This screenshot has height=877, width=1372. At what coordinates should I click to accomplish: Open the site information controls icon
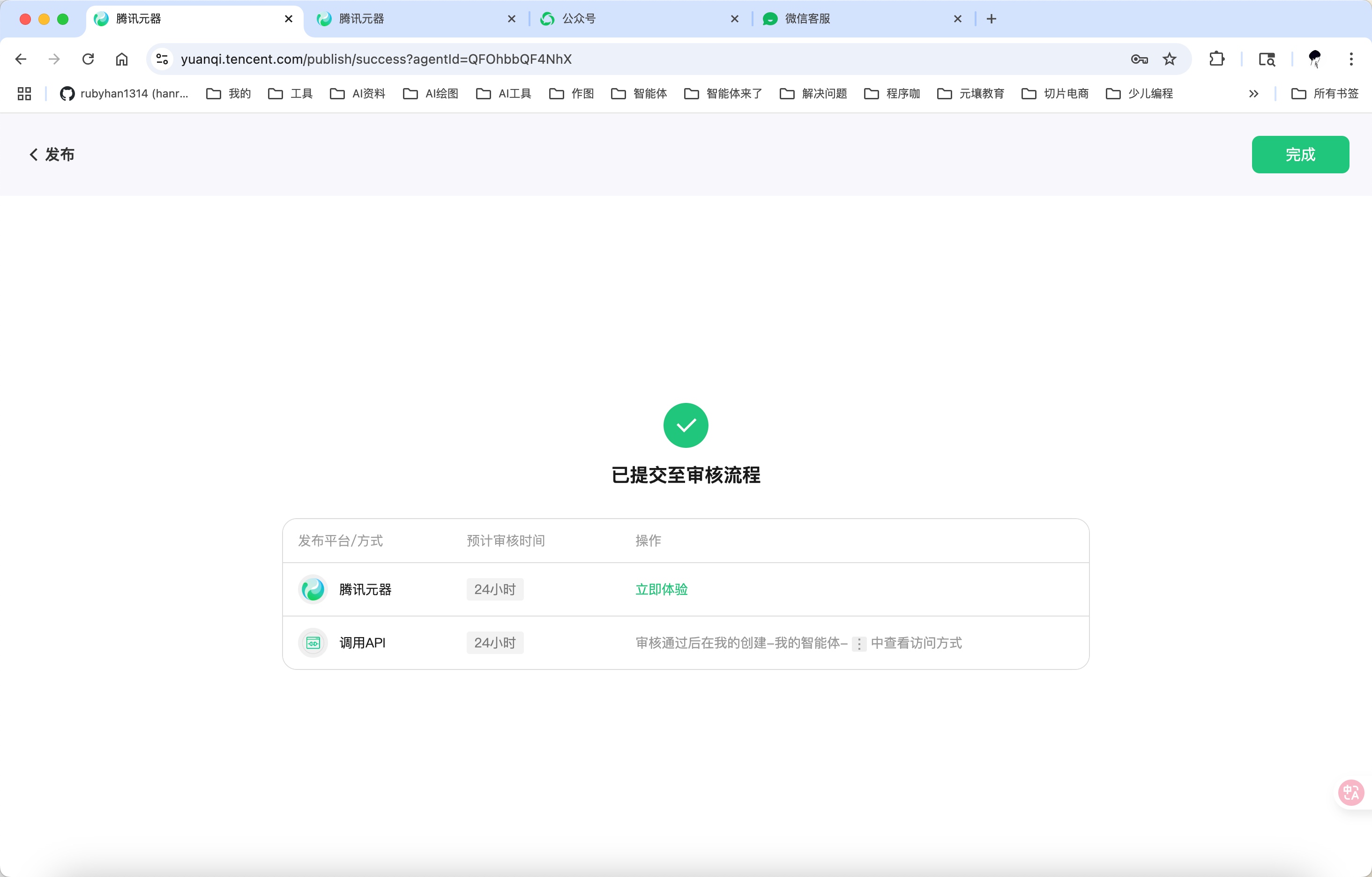162,59
